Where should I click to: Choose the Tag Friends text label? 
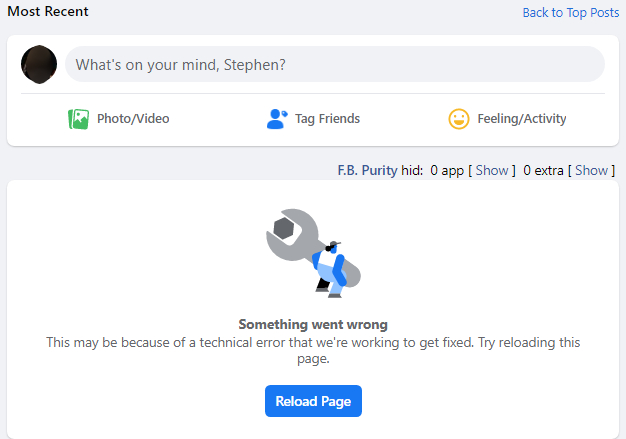327,119
